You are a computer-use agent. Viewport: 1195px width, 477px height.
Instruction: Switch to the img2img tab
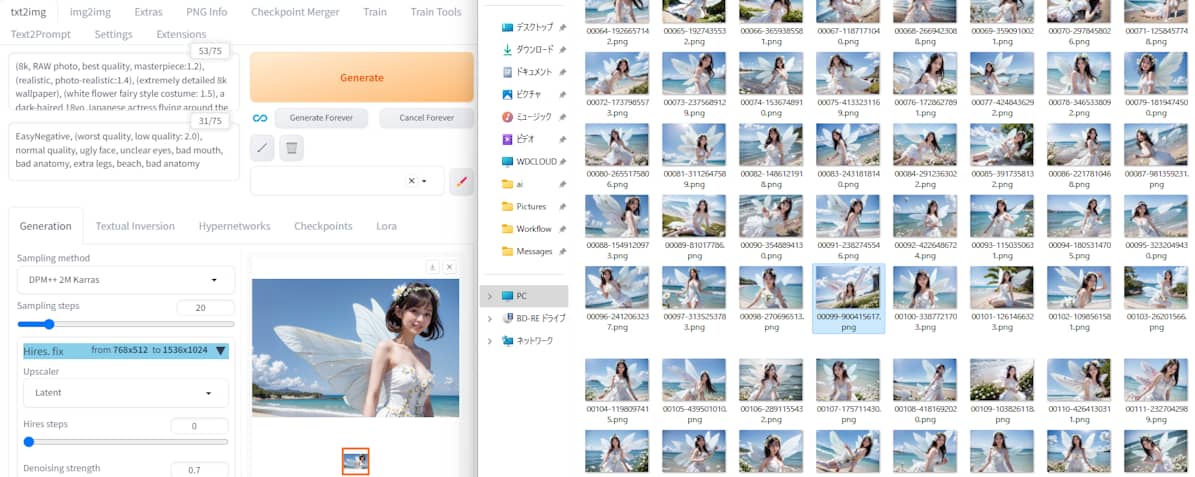click(91, 12)
